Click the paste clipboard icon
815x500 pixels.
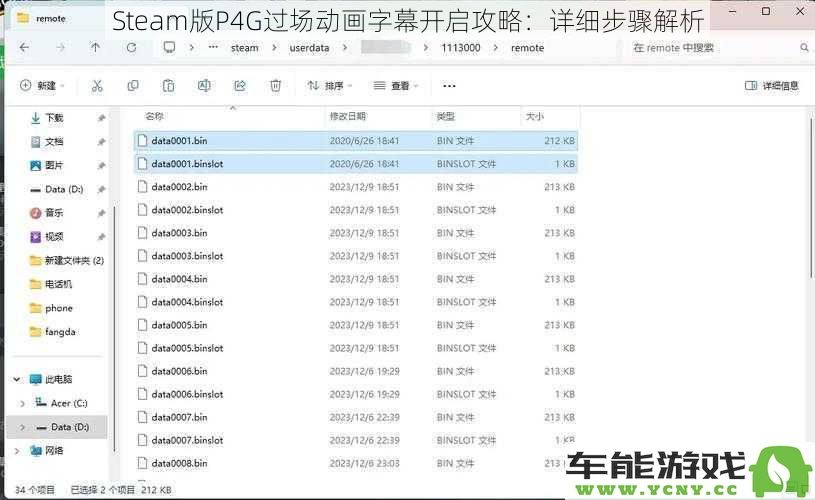pos(168,86)
